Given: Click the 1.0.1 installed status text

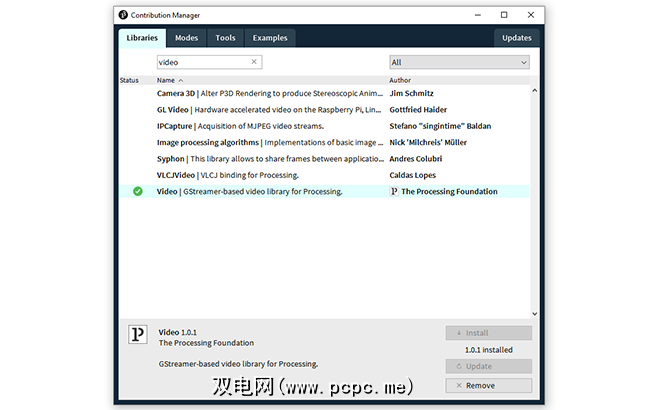Looking at the screenshot, I should point(489,350).
